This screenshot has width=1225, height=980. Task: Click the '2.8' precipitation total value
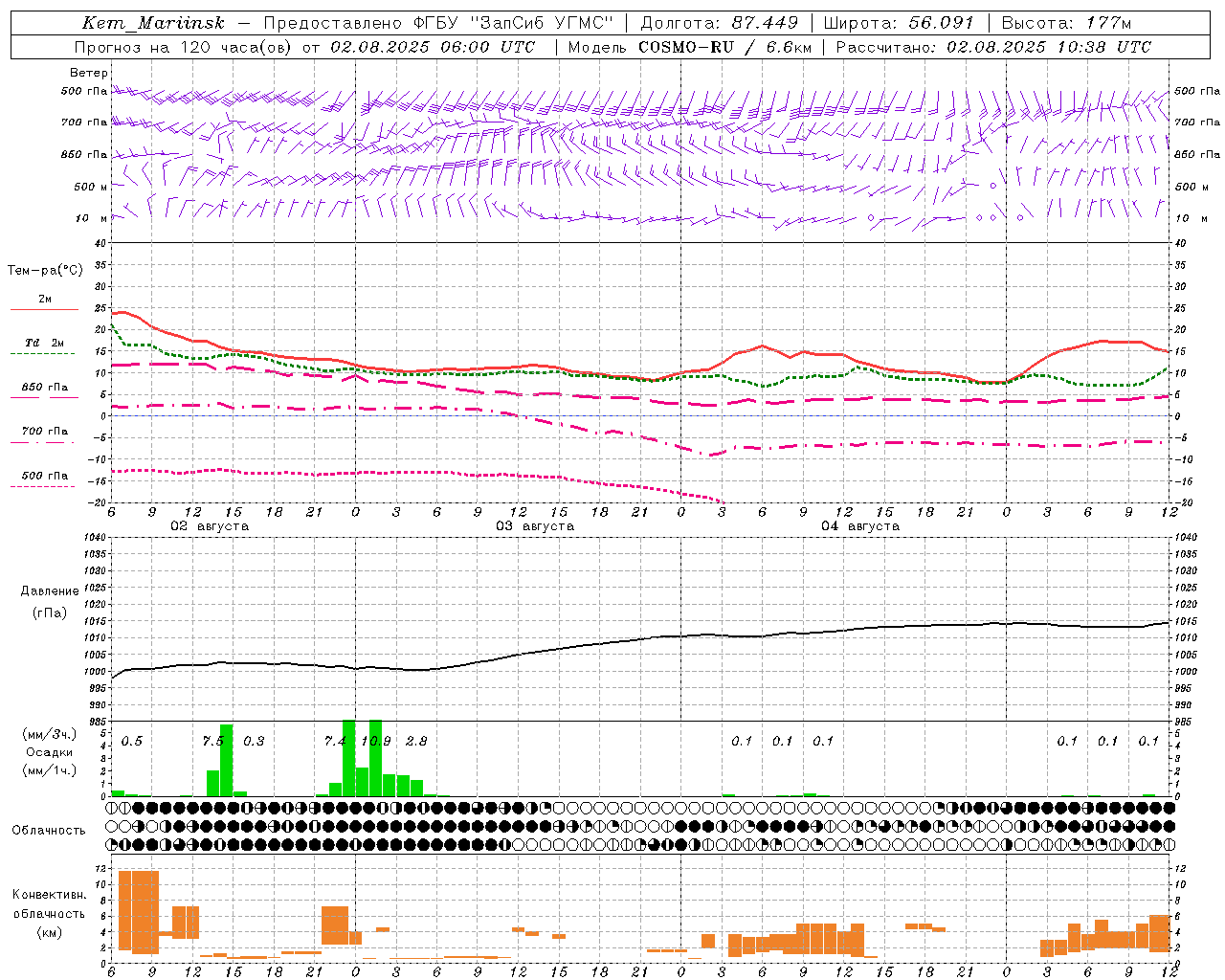(416, 741)
